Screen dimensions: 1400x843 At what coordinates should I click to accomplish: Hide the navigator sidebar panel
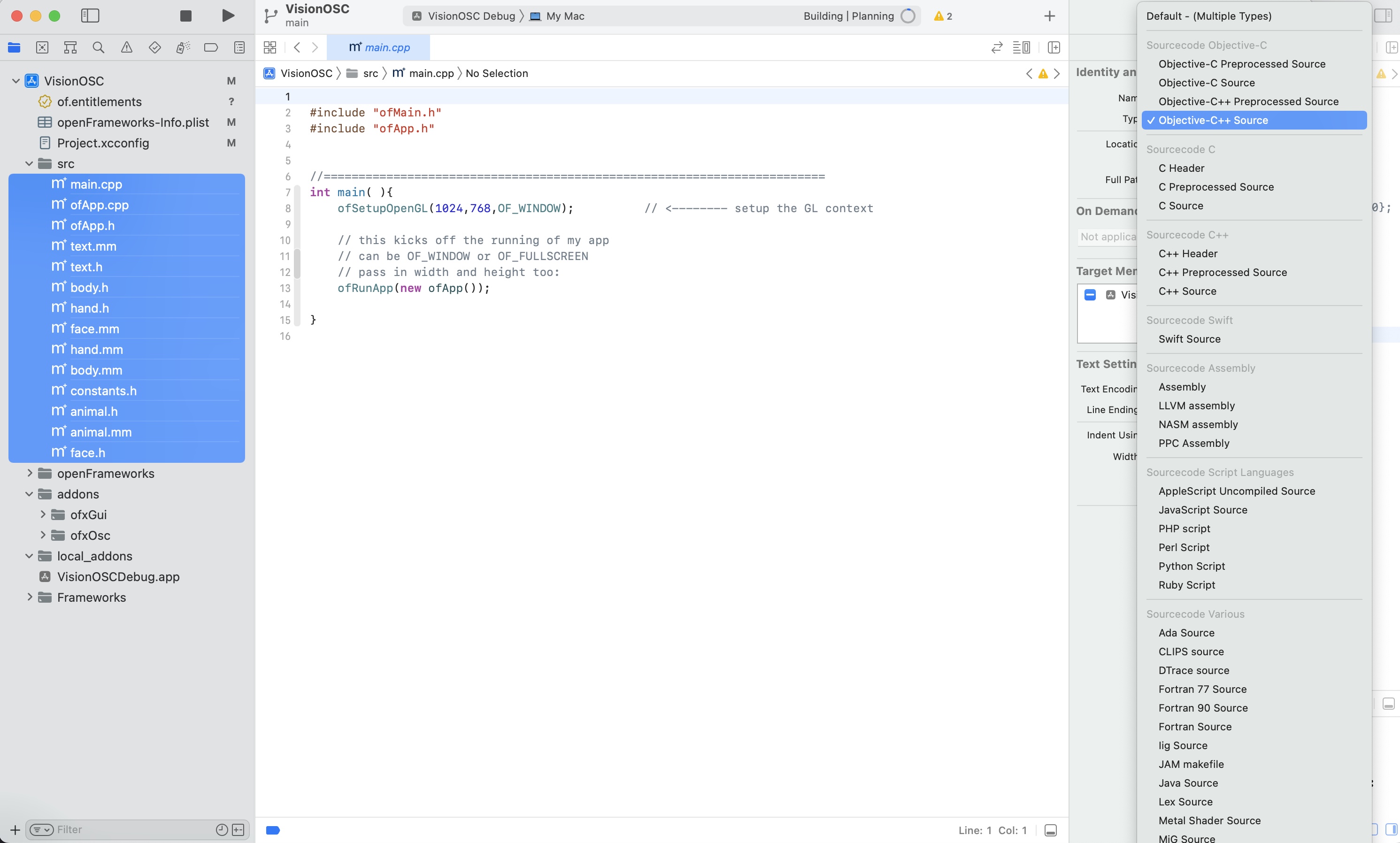90,16
